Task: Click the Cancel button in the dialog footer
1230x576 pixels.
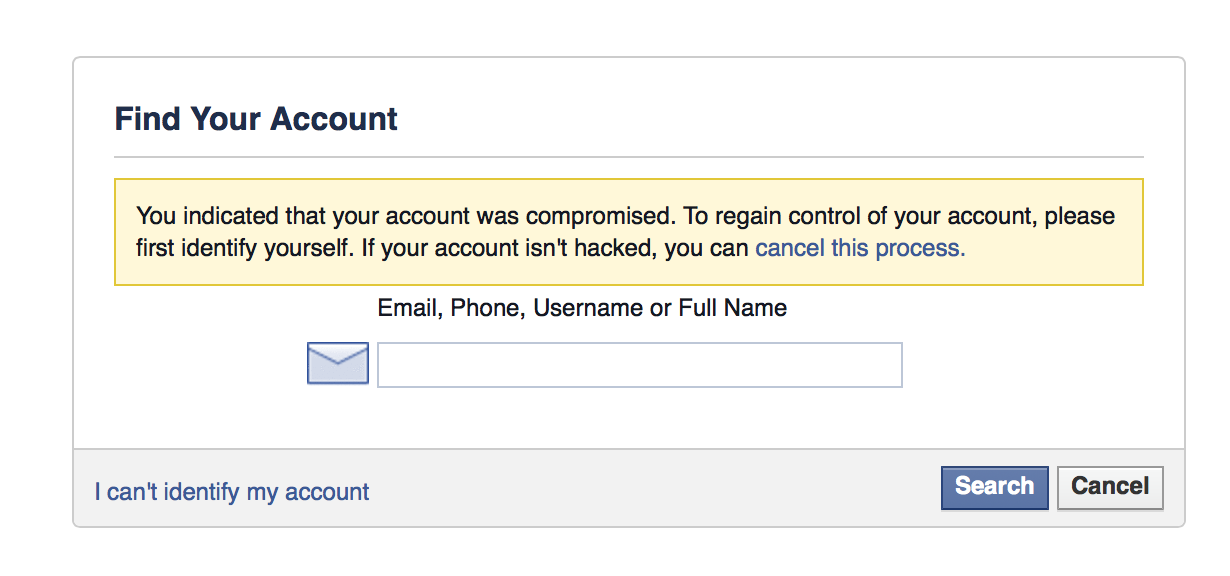Action: coord(1110,488)
